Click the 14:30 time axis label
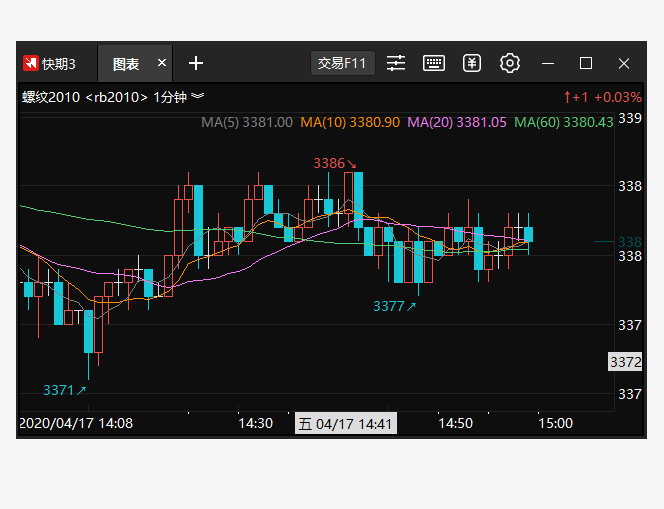This screenshot has height=509, width=664. [255, 423]
